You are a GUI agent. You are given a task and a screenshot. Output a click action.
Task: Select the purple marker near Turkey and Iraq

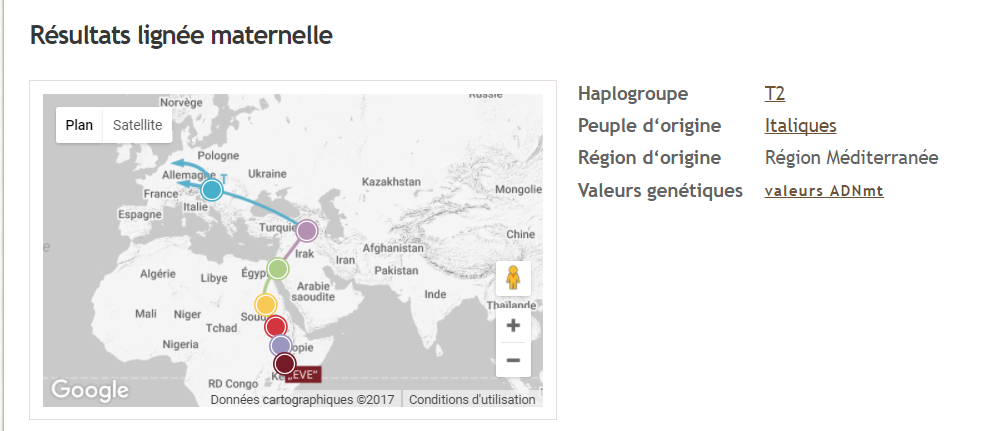tap(307, 231)
